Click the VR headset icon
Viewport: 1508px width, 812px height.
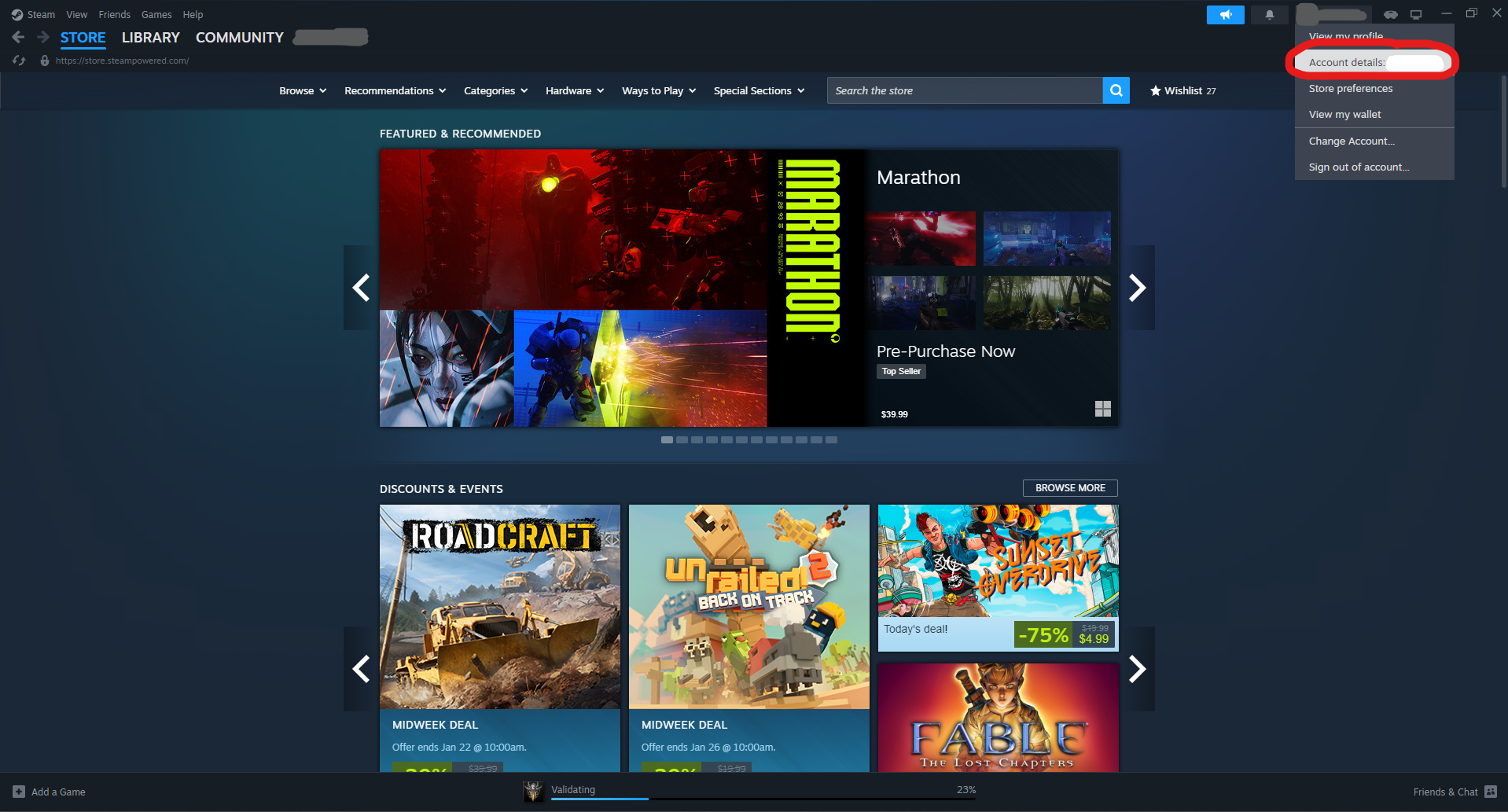[1390, 15]
